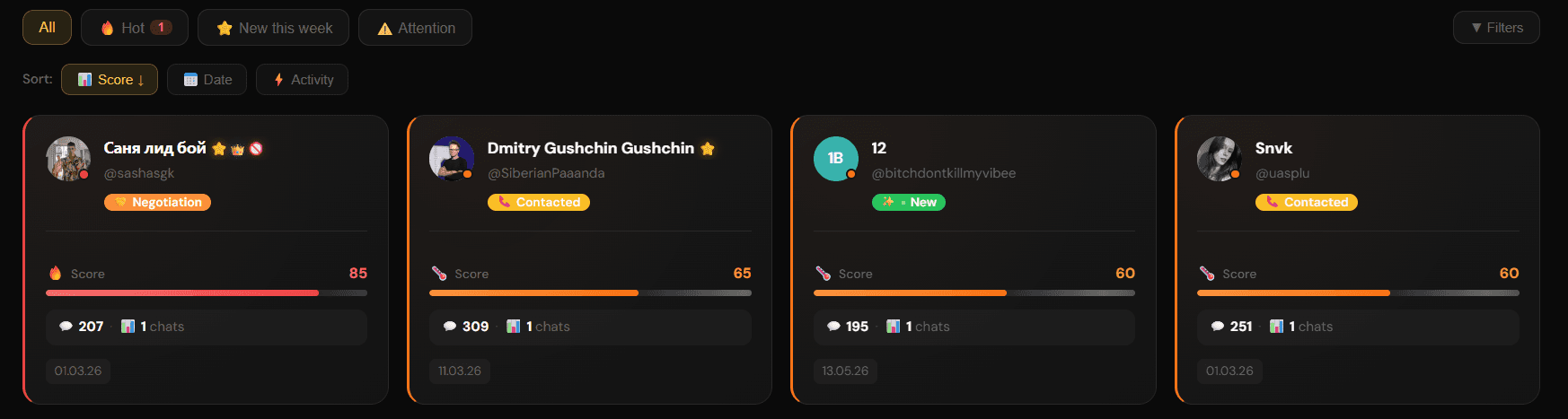Click the speech bubble icon beside 309 messages
This screenshot has height=419, width=1568.
450,327
